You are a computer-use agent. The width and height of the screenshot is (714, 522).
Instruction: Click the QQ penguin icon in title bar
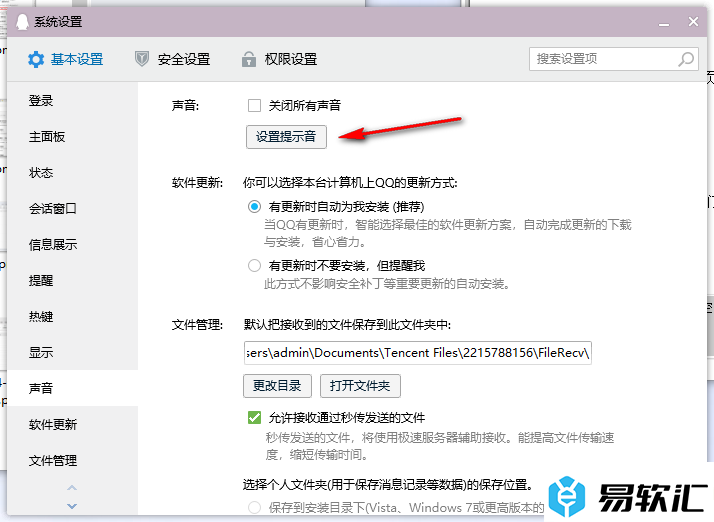22,21
